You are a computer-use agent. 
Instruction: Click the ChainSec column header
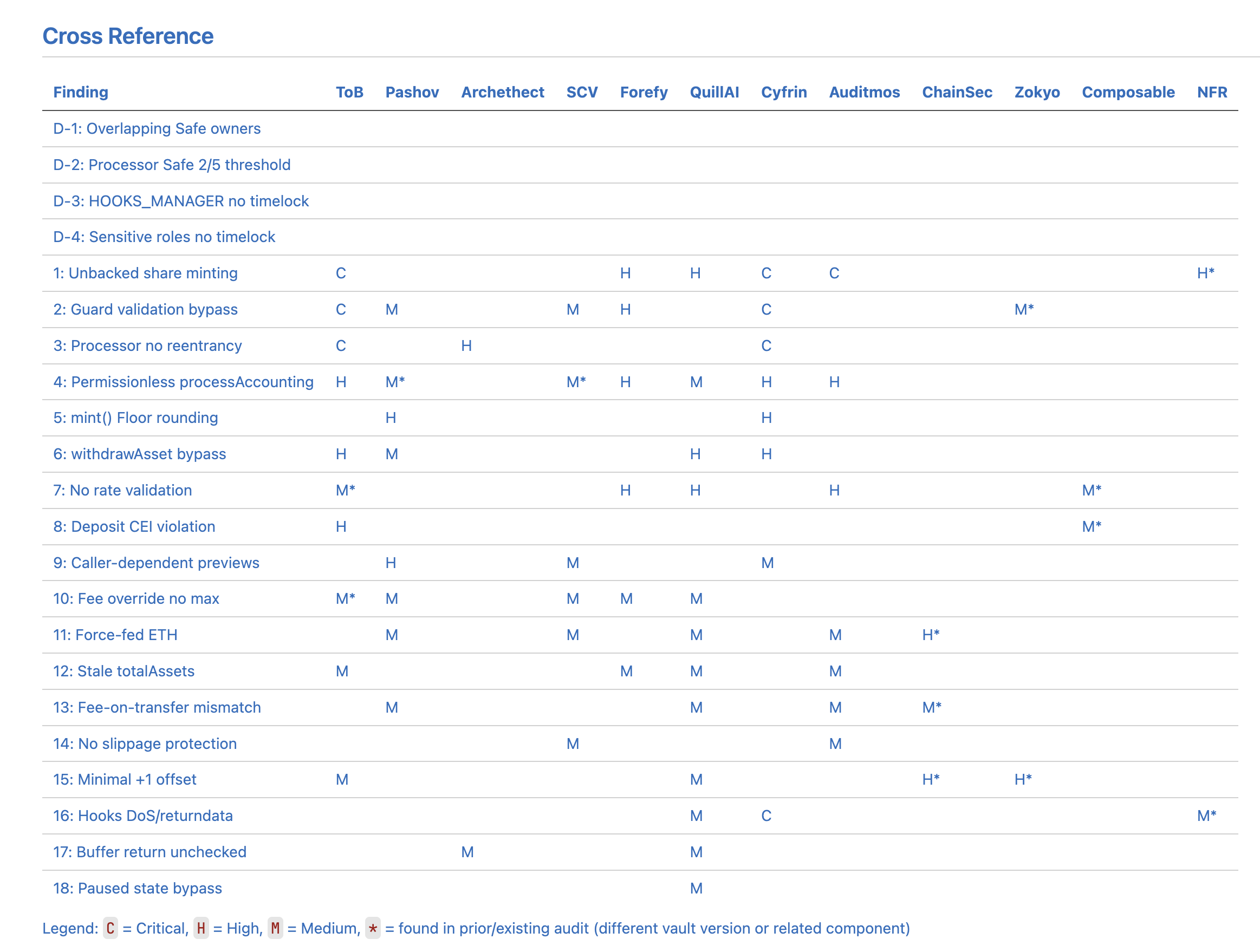[x=957, y=92]
